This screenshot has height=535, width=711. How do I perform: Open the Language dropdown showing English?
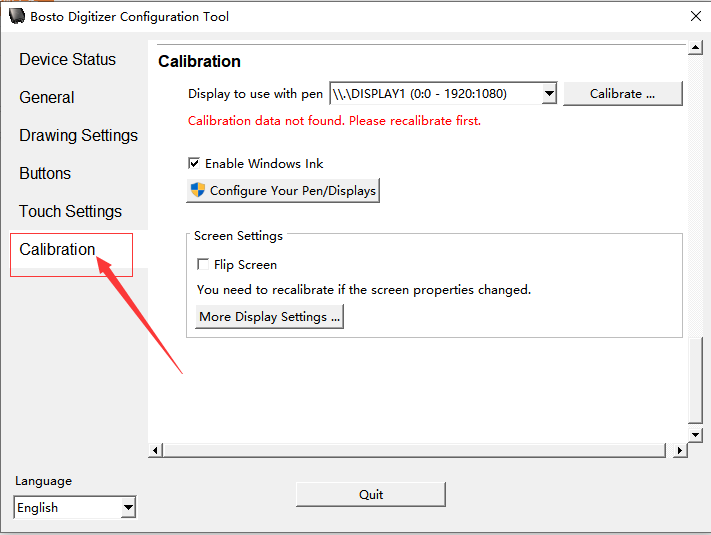click(75, 507)
